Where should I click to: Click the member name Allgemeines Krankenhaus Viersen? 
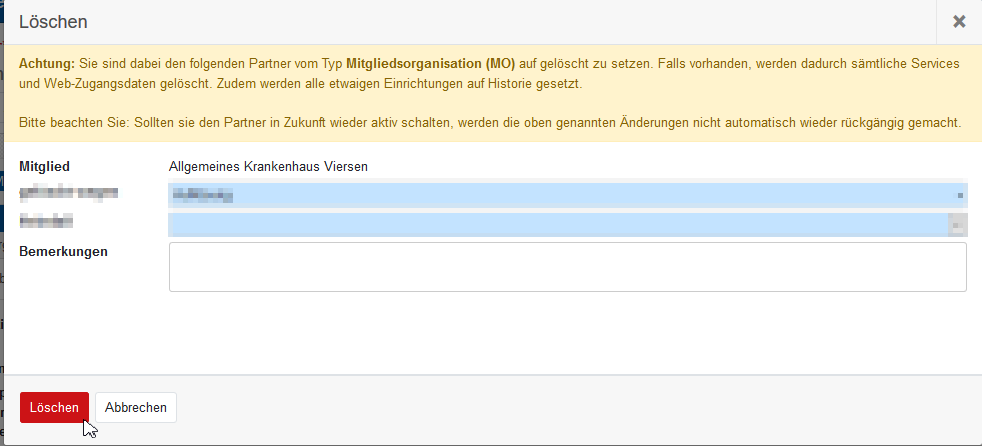pos(268,166)
